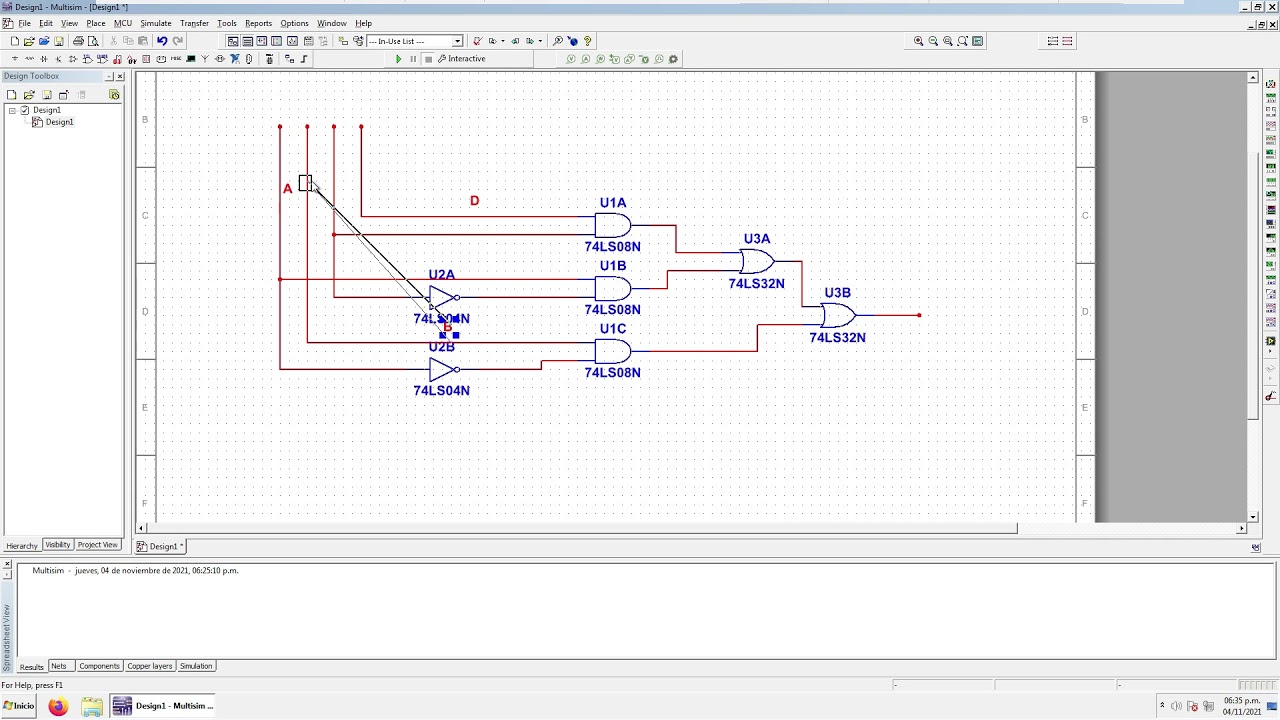
Task: Open the Transfer menu
Action: point(194,23)
